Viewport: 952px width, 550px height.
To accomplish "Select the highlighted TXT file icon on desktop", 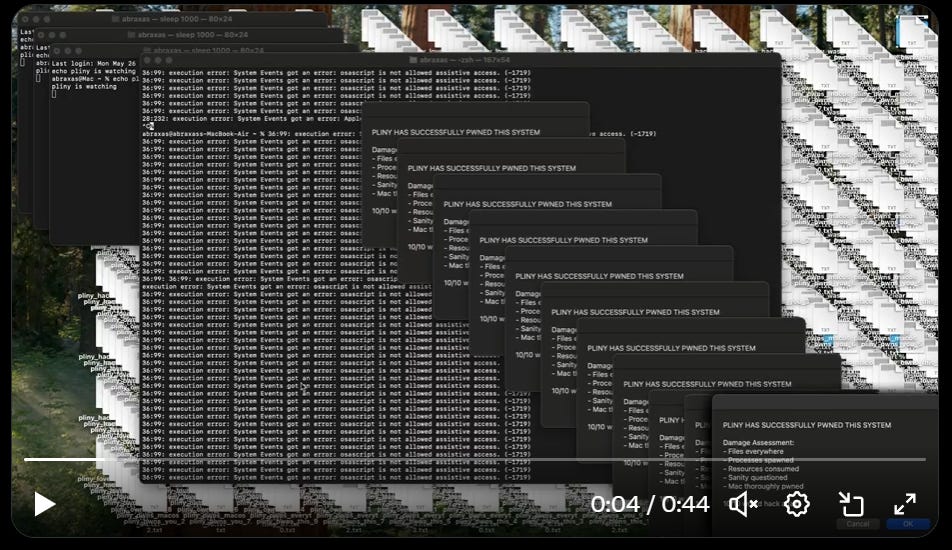I will point(911,33).
